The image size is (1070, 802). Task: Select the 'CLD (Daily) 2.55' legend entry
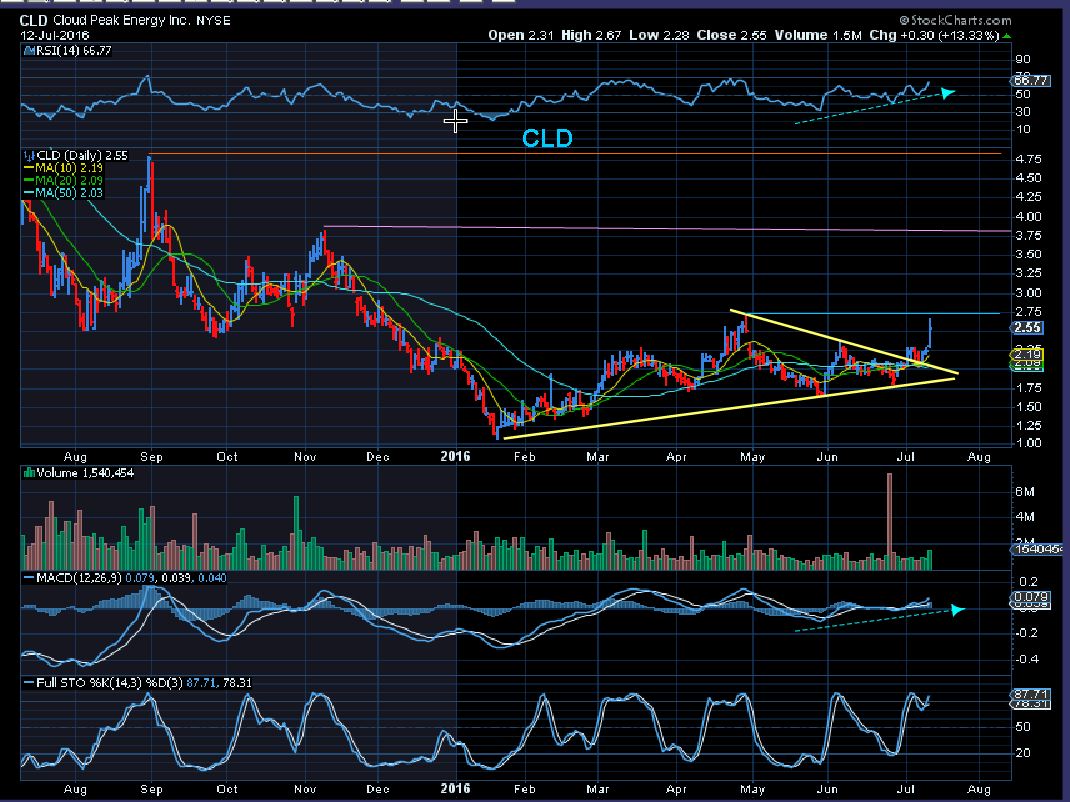click(81, 156)
